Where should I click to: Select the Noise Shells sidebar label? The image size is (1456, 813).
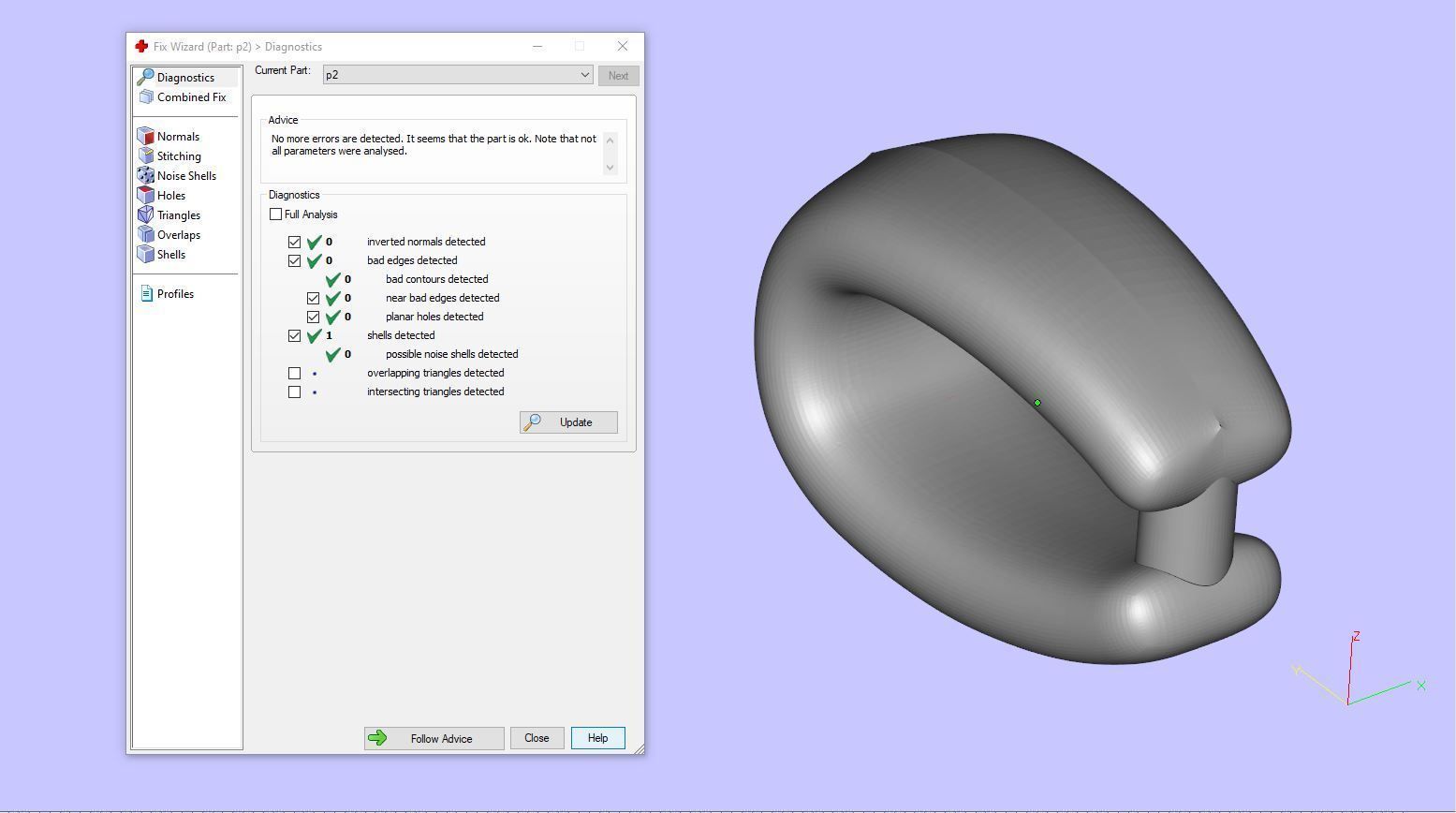186,176
